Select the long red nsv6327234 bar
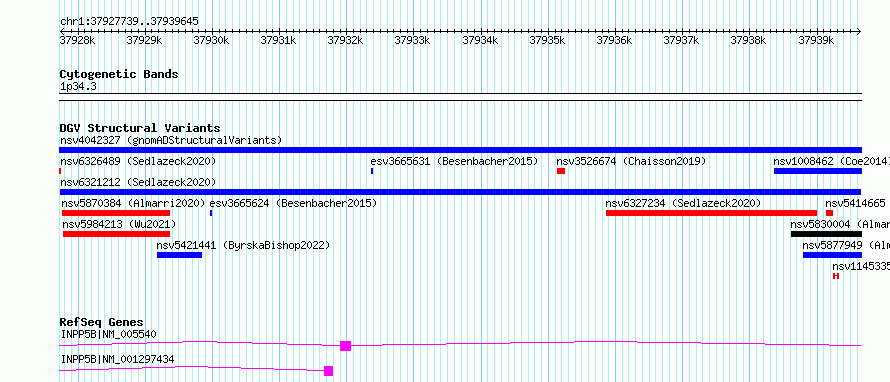Viewport: 890px width, 382px height. click(711, 213)
